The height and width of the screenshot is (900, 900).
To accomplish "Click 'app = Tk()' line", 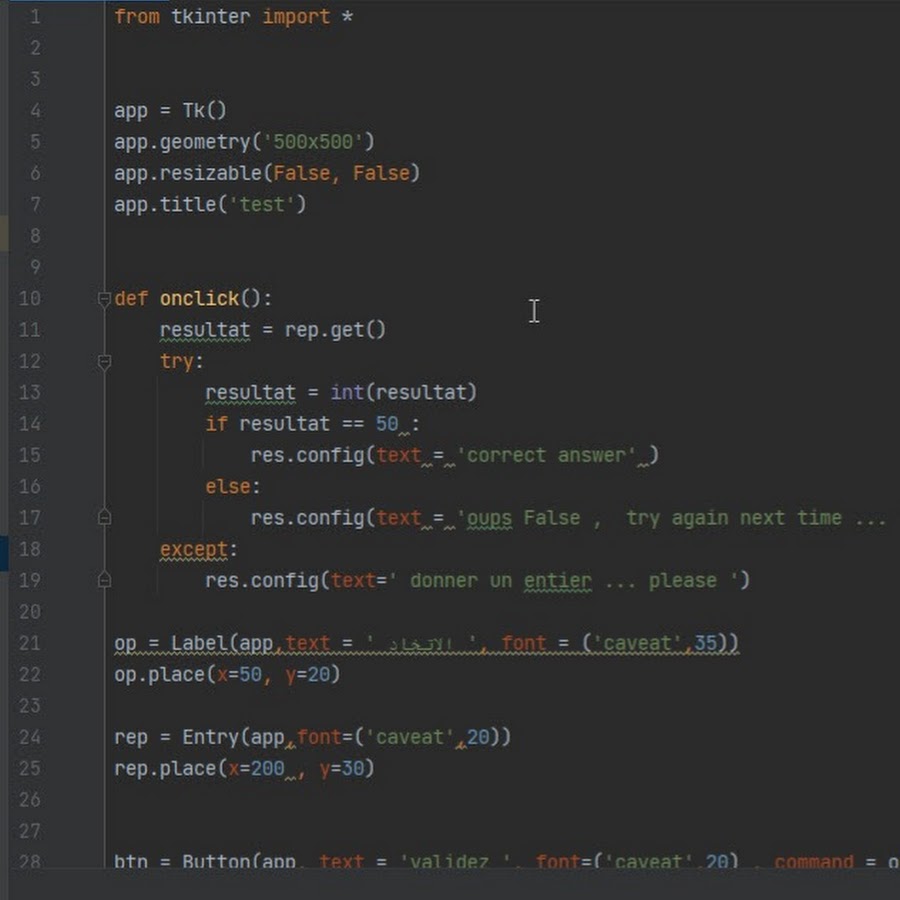I will pyautogui.click(x=170, y=110).
